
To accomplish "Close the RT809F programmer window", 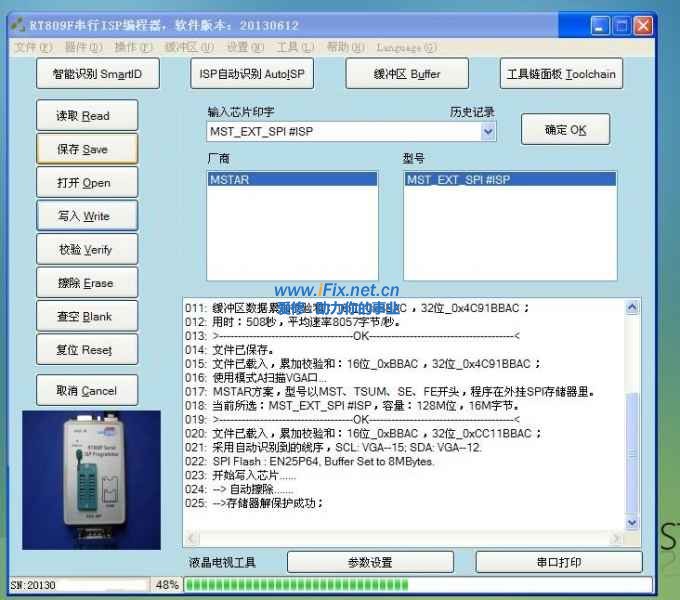I will tap(643, 26).
